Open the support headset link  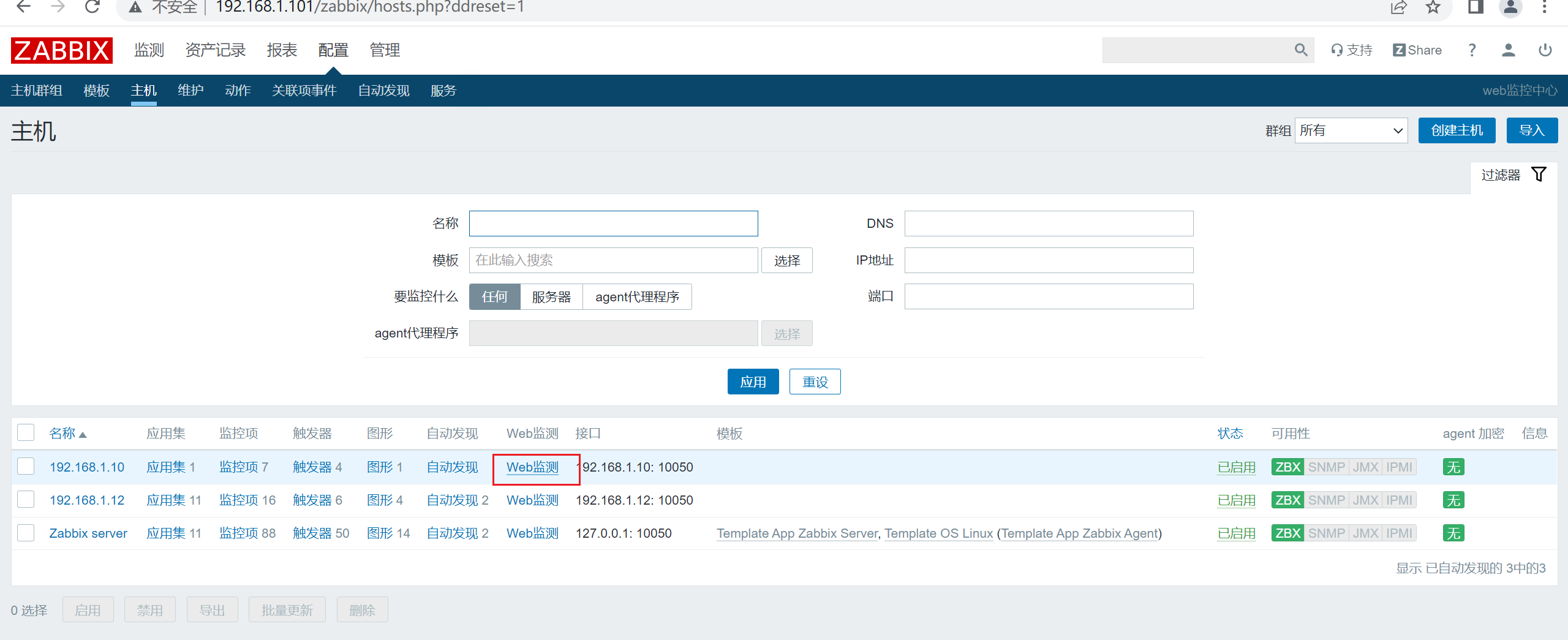tap(1352, 50)
